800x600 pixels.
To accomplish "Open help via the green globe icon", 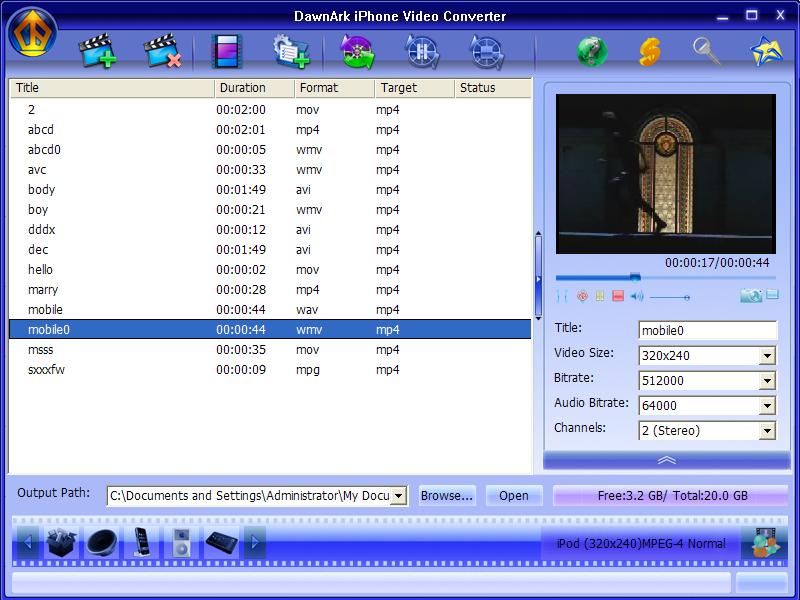I will (x=592, y=52).
